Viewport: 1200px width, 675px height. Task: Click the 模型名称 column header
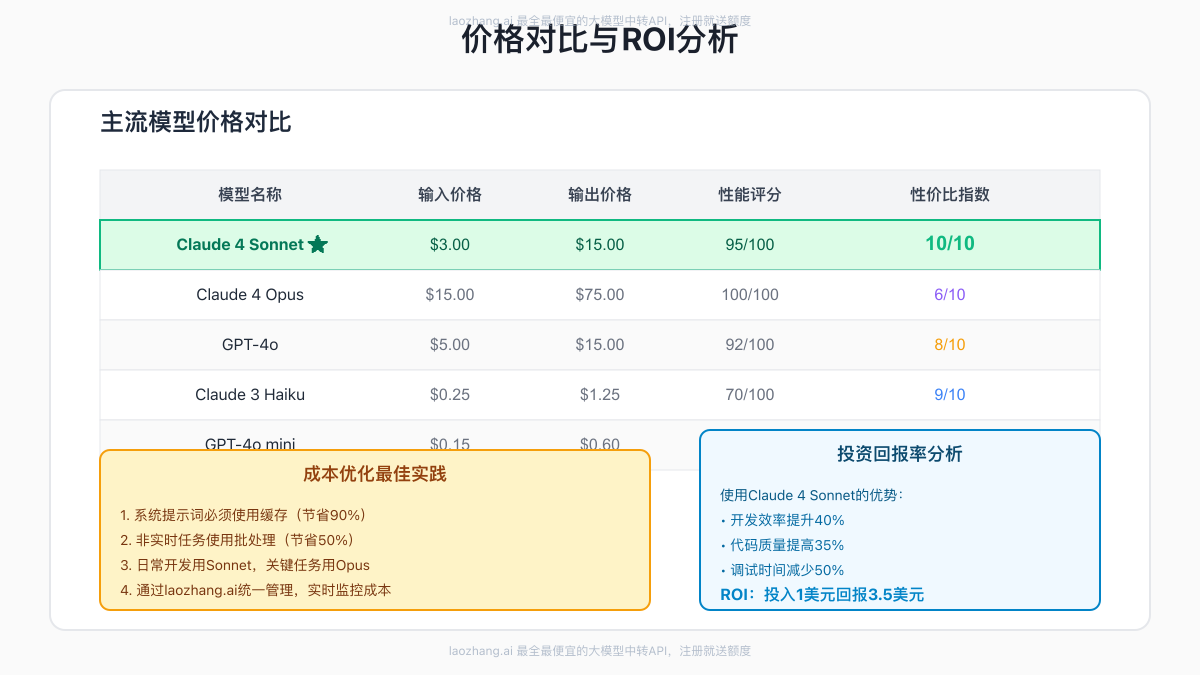(250, 195)
